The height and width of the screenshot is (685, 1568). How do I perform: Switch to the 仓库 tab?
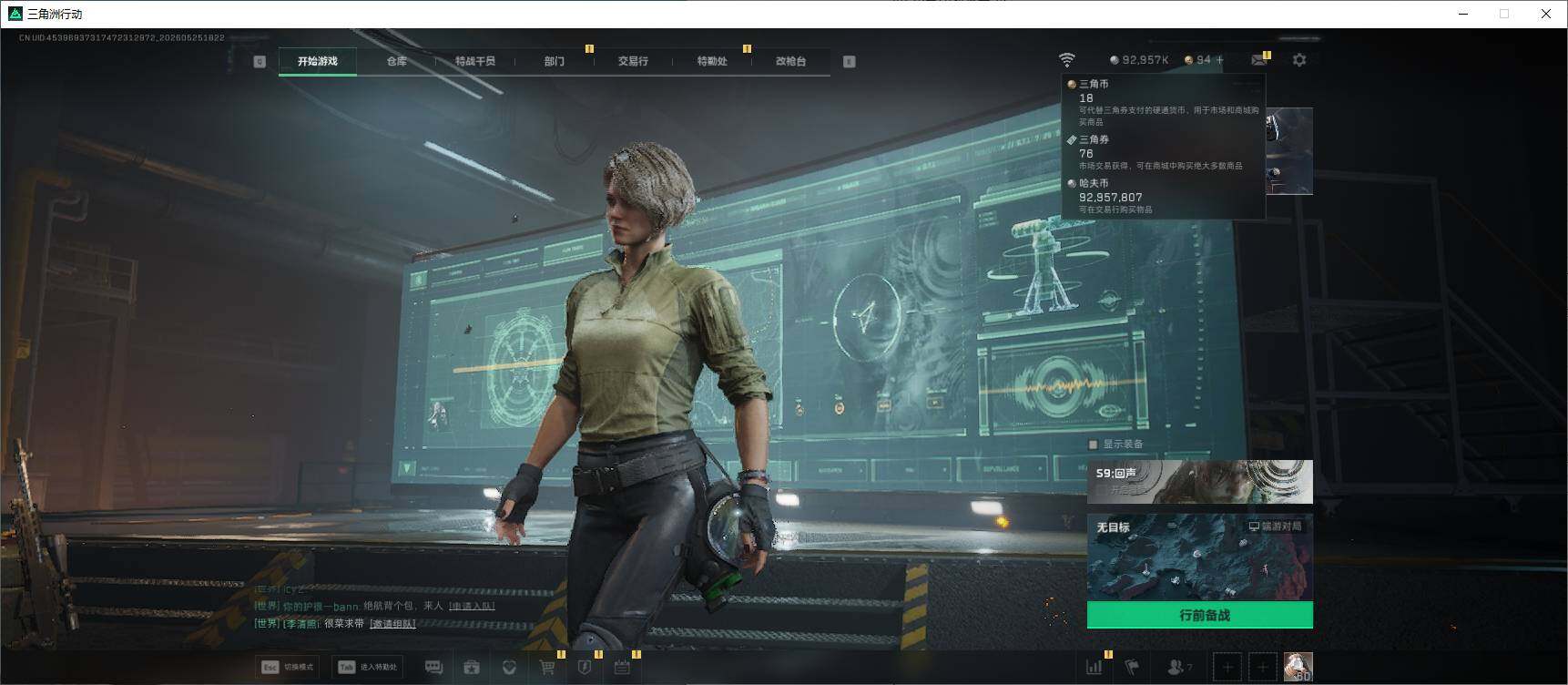coord(396,61)
